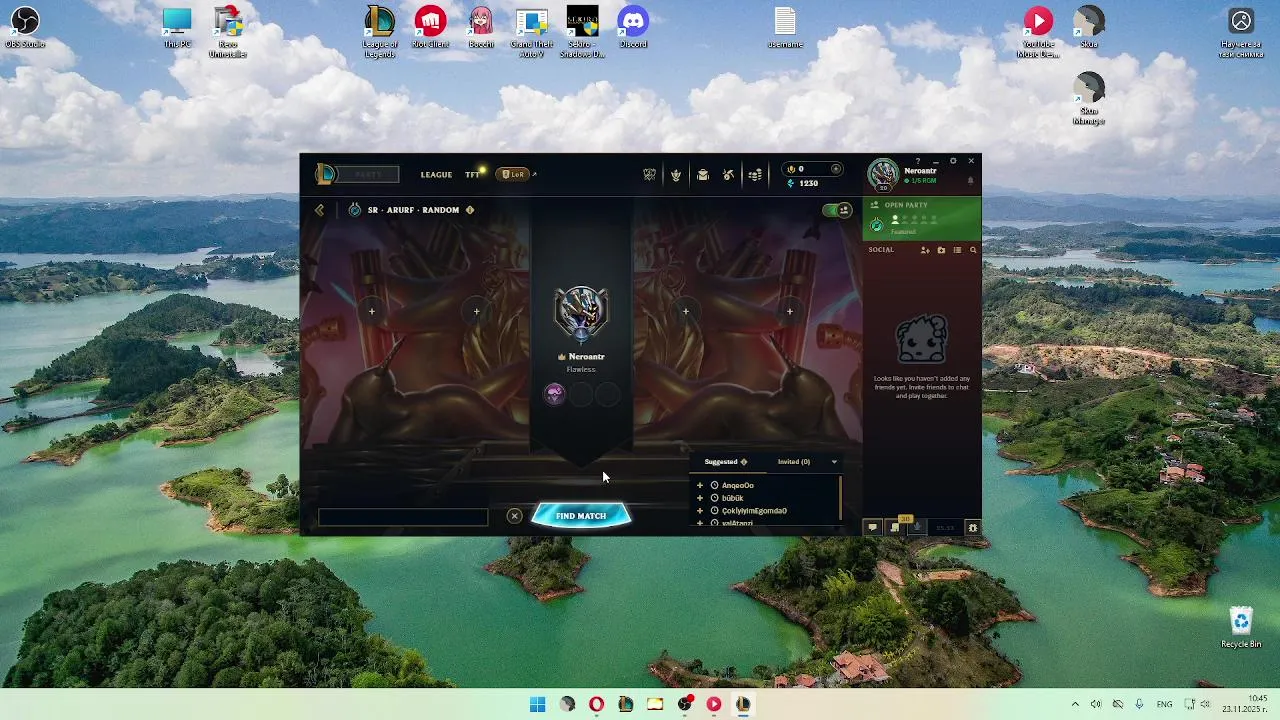Open the Clash trophy icon
The image size is (1280, 720).
click(x=649, y=175)
